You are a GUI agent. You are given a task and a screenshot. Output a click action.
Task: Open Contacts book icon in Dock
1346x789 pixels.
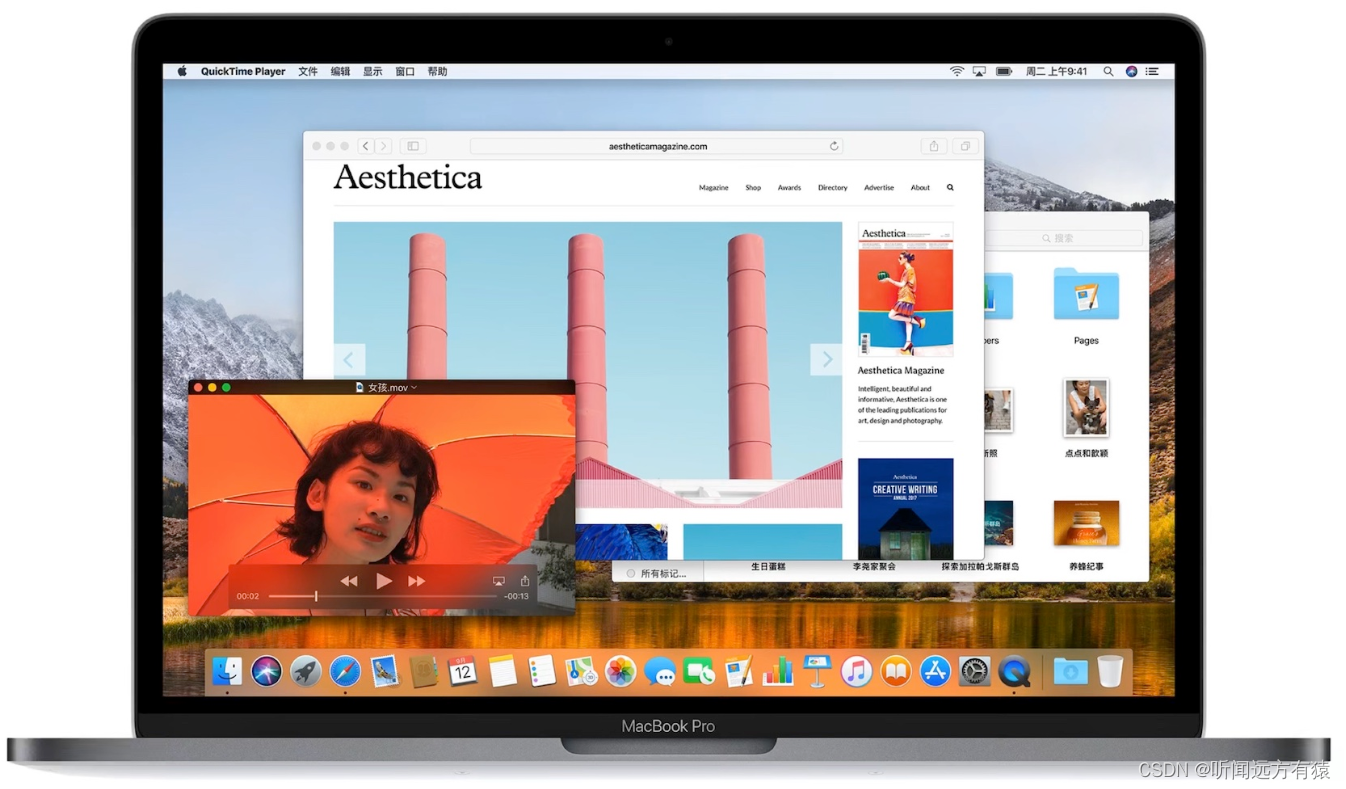point(424,670)
